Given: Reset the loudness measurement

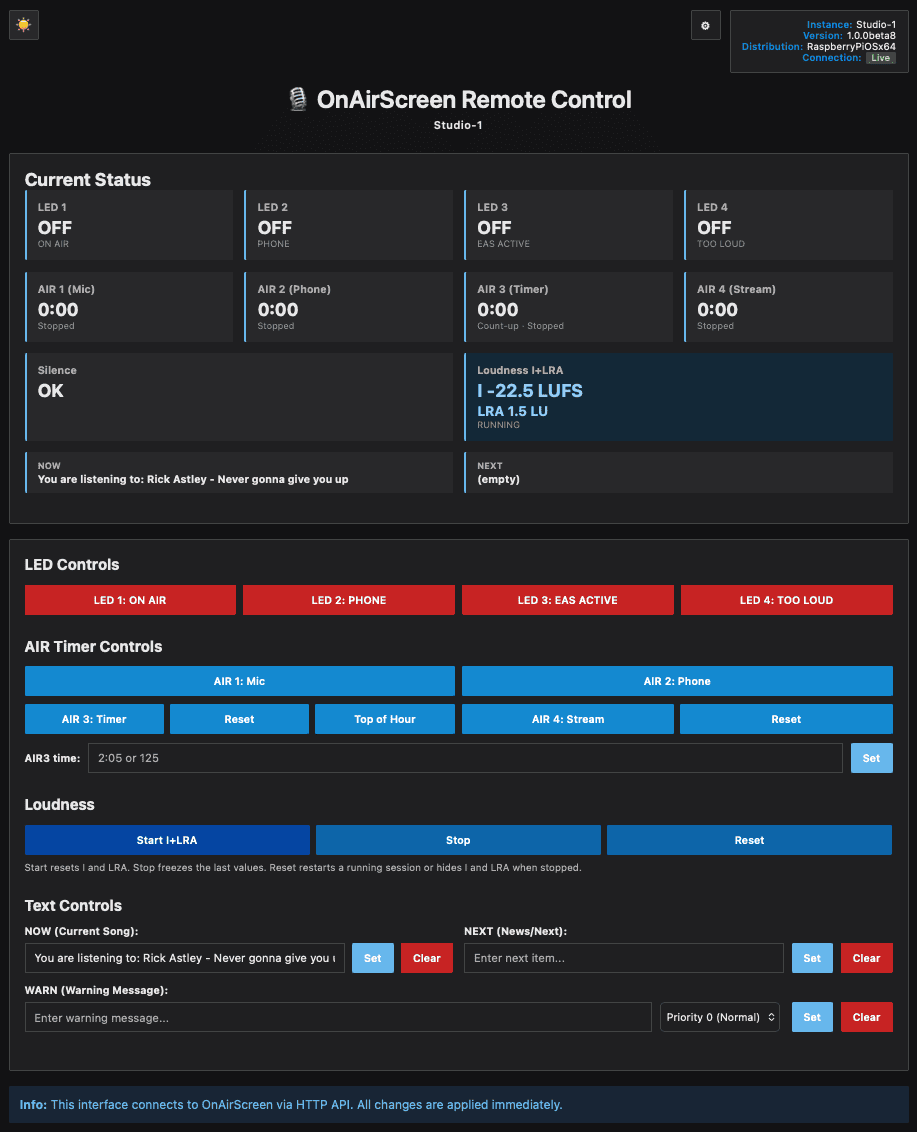Looking at the screenshot, I should coord(749,840).
